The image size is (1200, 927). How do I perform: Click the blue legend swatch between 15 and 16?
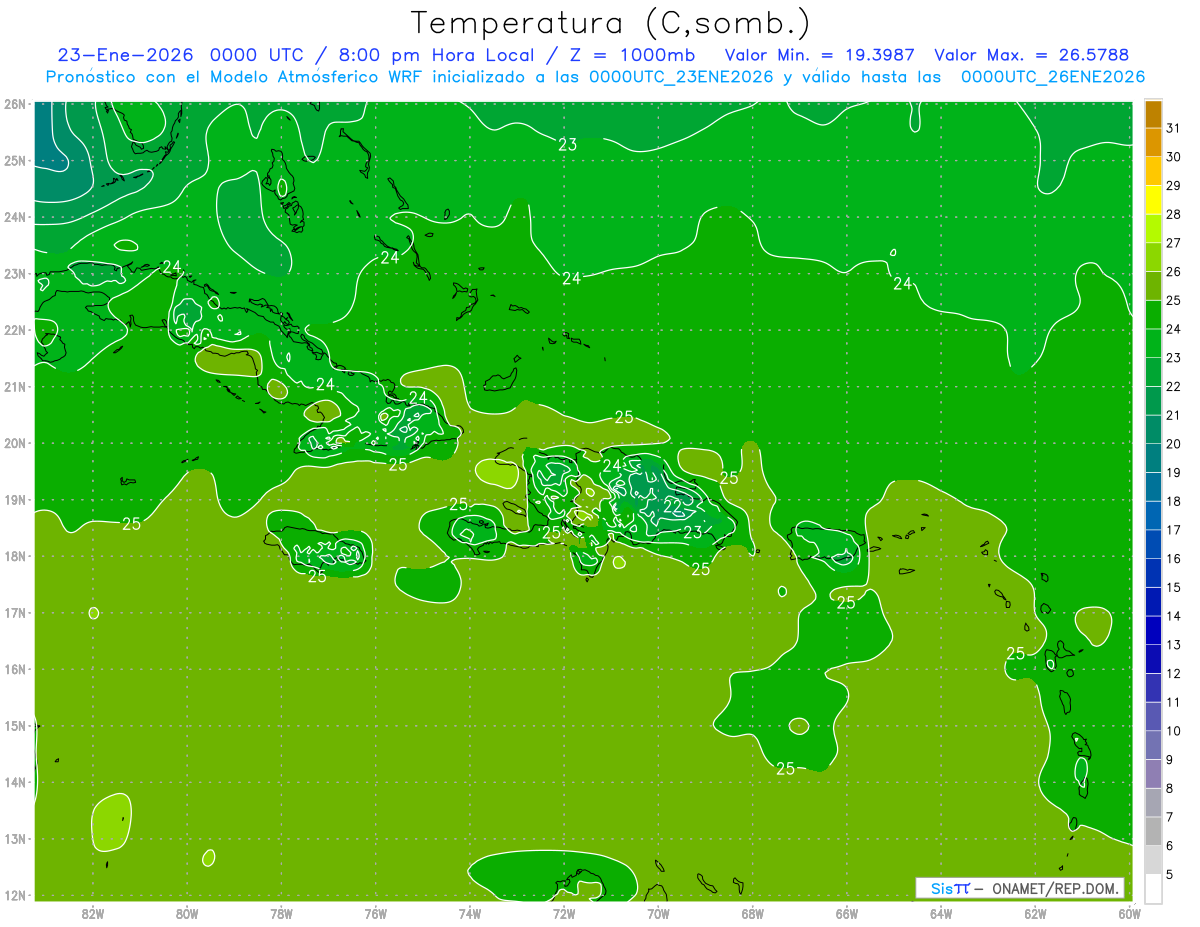point(1153,573)
